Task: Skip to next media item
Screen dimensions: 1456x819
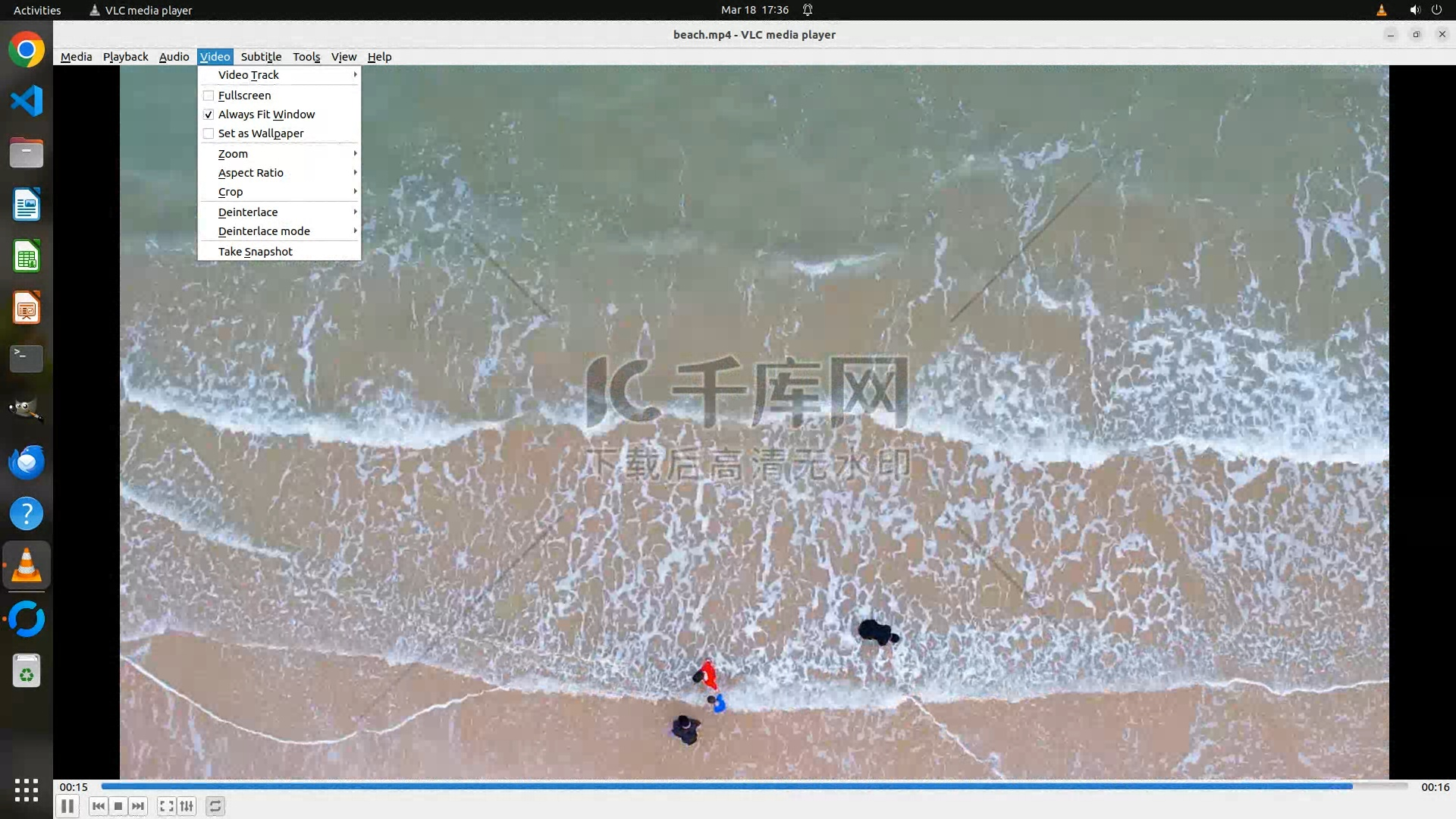Action: [138, 806]
